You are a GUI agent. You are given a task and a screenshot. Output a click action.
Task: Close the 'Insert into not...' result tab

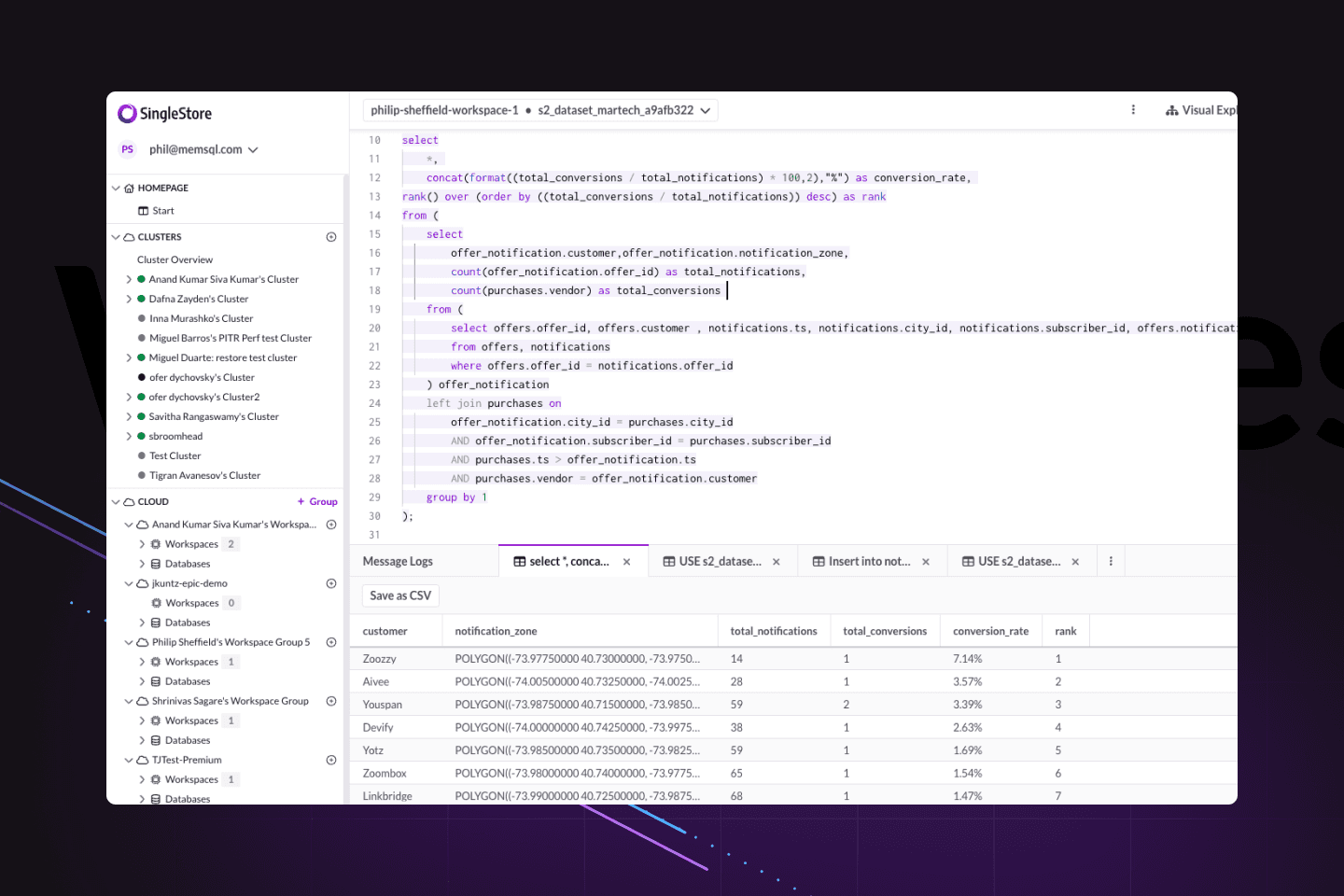[926, 562]
